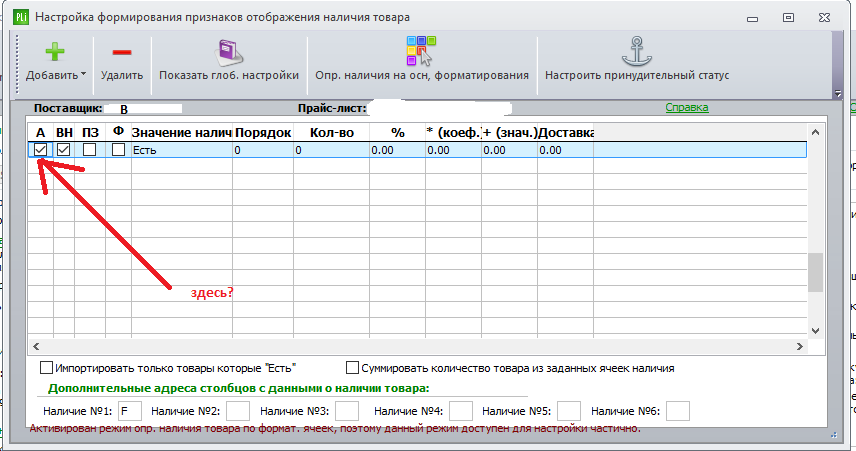856x451 pixels.
Task: Click the * (коеф.) column header
Action: [454, 133]
